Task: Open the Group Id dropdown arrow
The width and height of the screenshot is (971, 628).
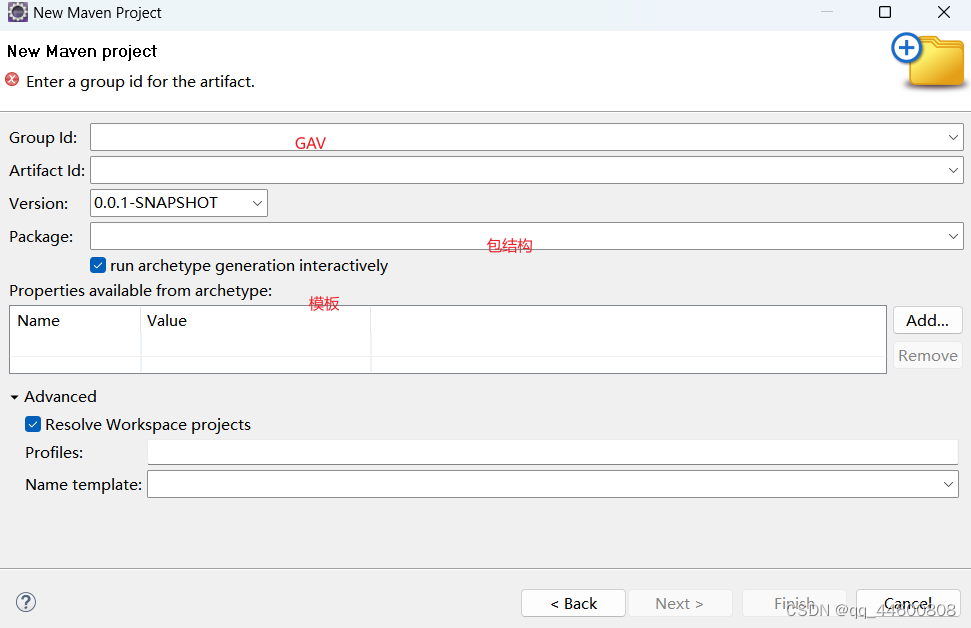Action: (953, 137)
